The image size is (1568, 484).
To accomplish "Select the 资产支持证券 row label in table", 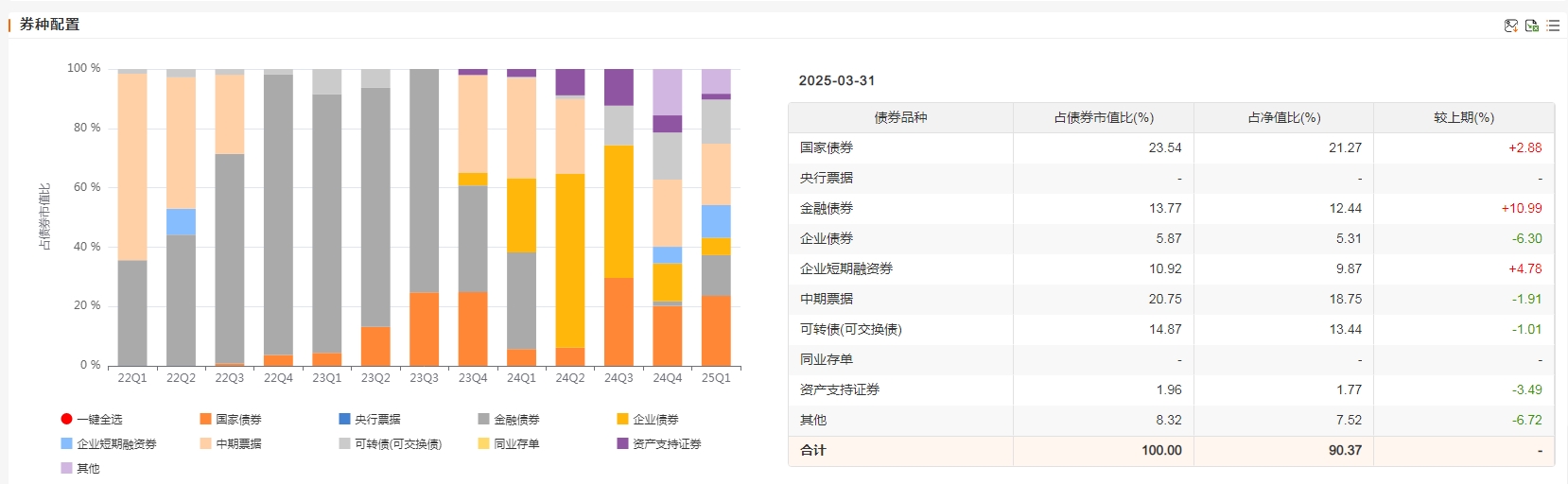I will click(840, 389).
